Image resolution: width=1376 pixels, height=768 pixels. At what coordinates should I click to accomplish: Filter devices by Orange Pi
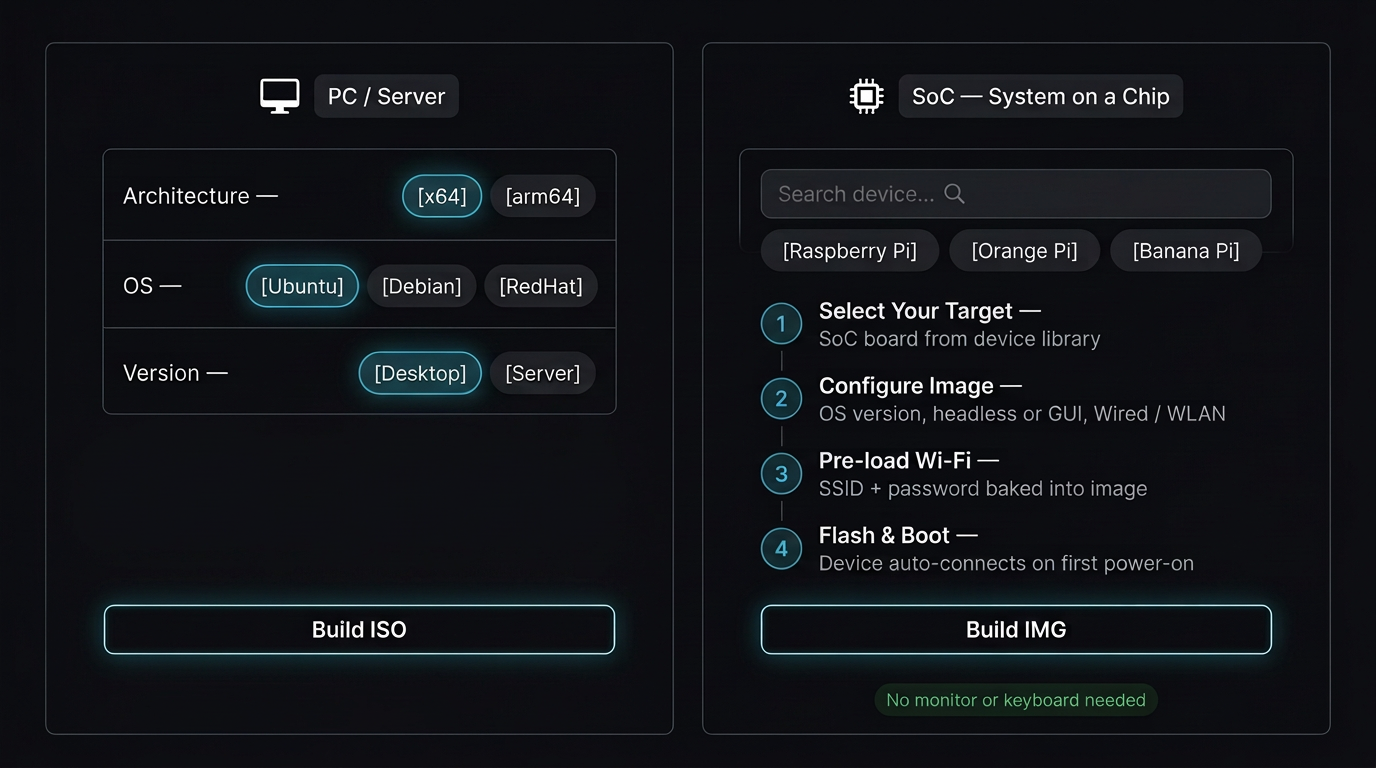point(1024,250)
